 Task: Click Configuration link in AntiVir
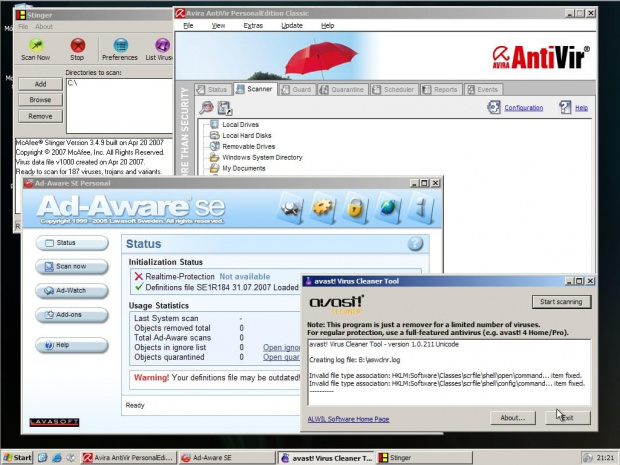click(x=524, y=108)
